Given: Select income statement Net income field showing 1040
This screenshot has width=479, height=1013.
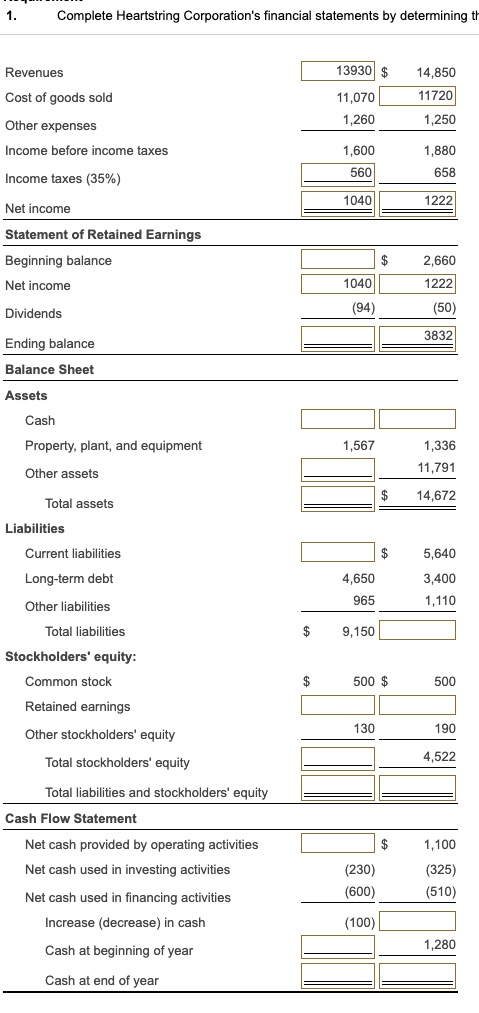Looking at the screenshot, I should click(x=338, y=202).
